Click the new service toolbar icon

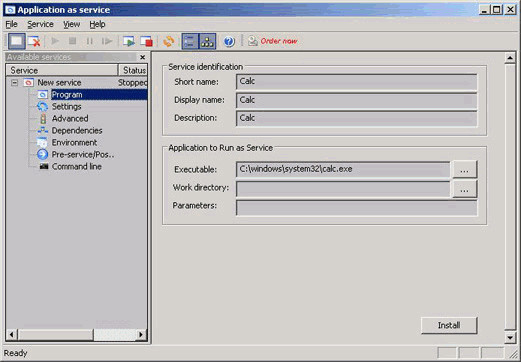[x=17, y=41]
